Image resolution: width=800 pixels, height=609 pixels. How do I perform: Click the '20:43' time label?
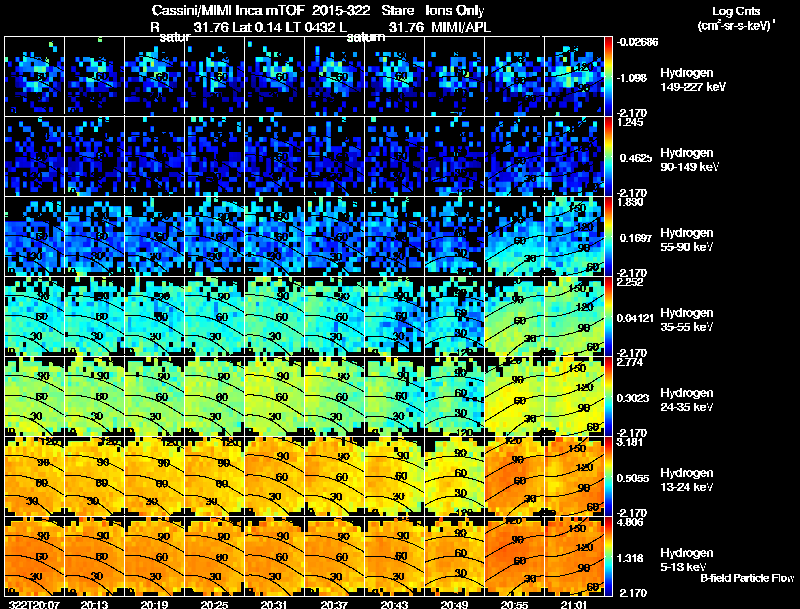pyautogui.click(x=394, y=604)
